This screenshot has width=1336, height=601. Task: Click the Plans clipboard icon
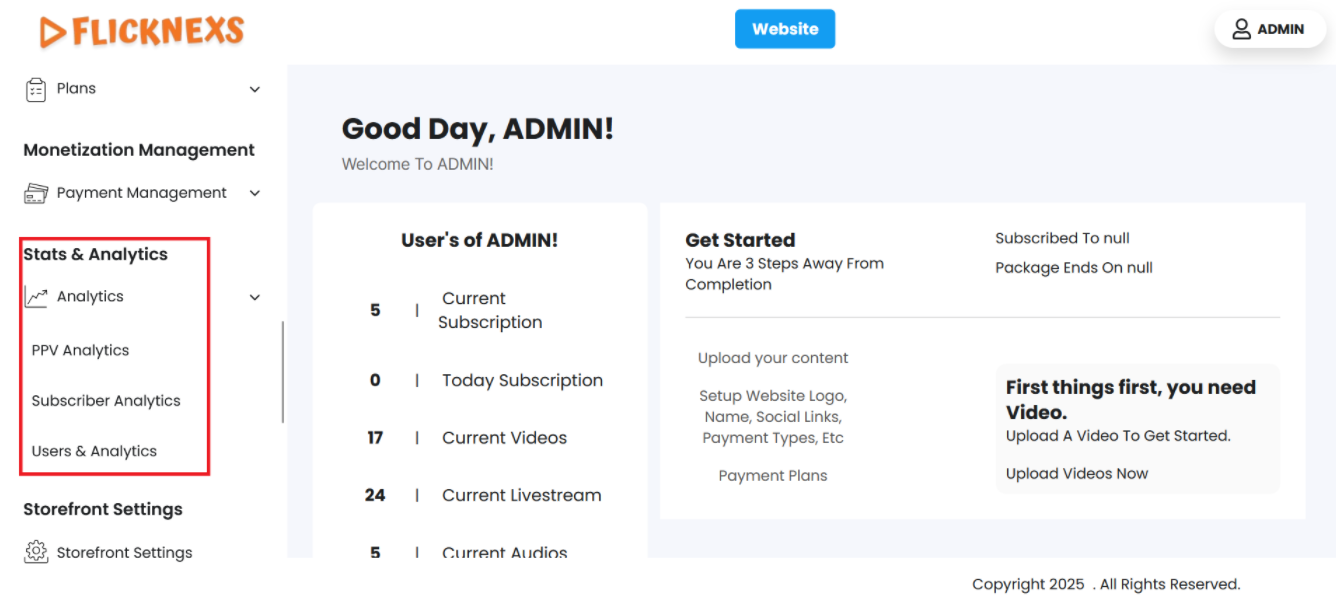point(36,89)
